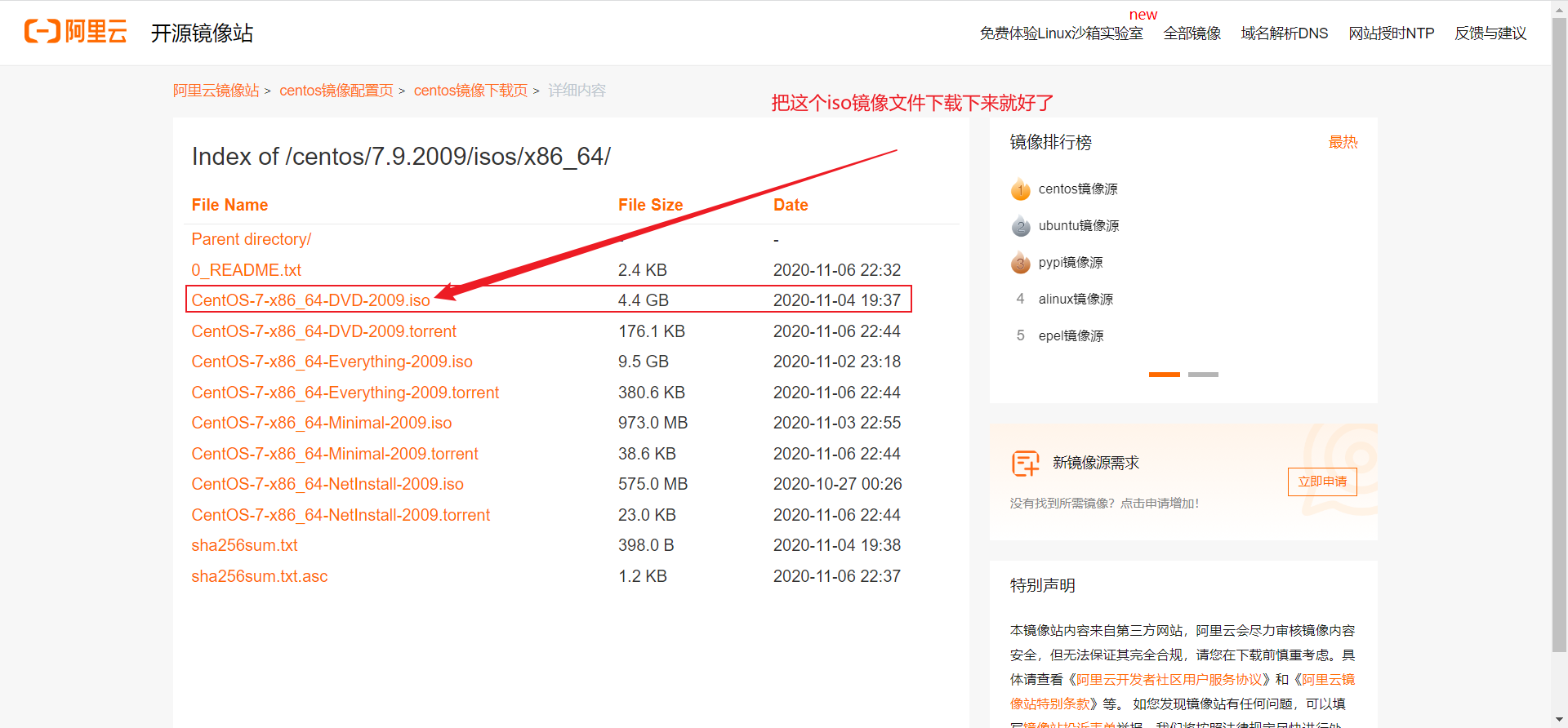Click the silver rank-2 medal icon

[x=1021, y=226]
